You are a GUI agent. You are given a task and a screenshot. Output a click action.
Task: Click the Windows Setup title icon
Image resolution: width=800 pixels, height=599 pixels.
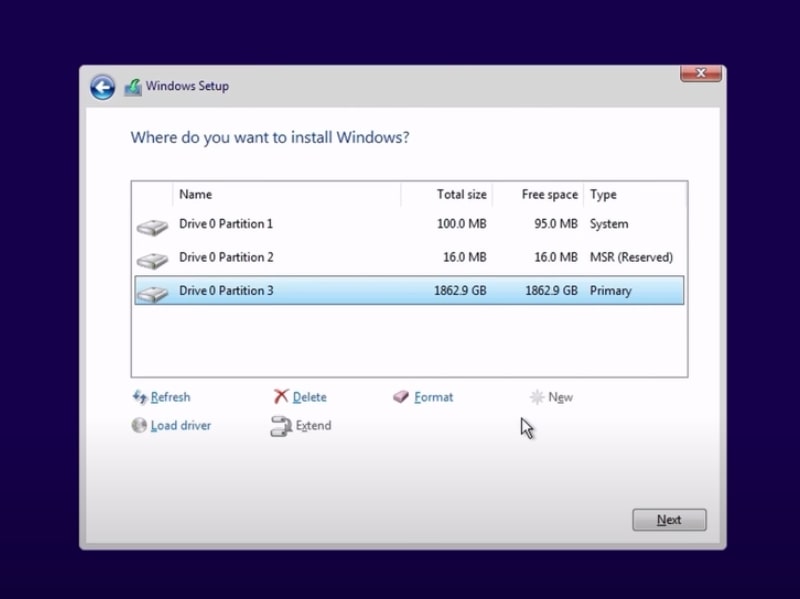133,87
